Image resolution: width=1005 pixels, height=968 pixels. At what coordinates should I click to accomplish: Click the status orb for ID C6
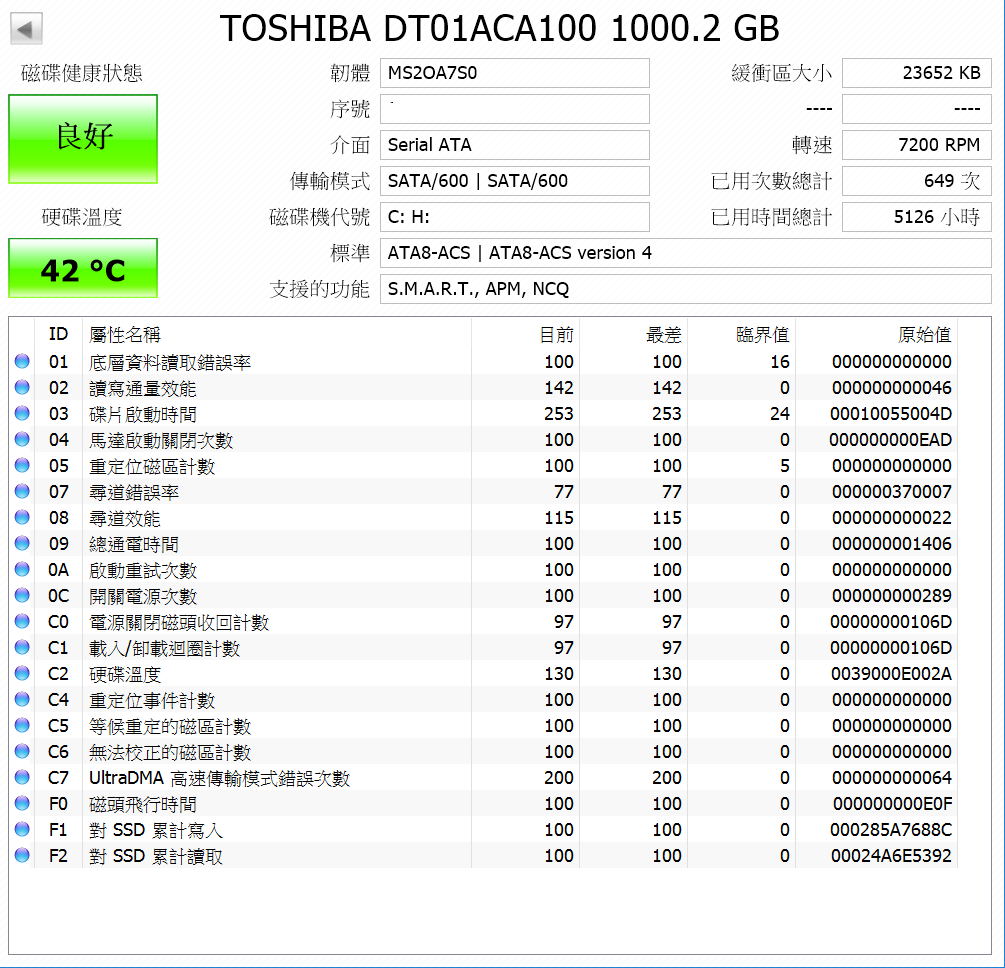click(x=22, y=751)
